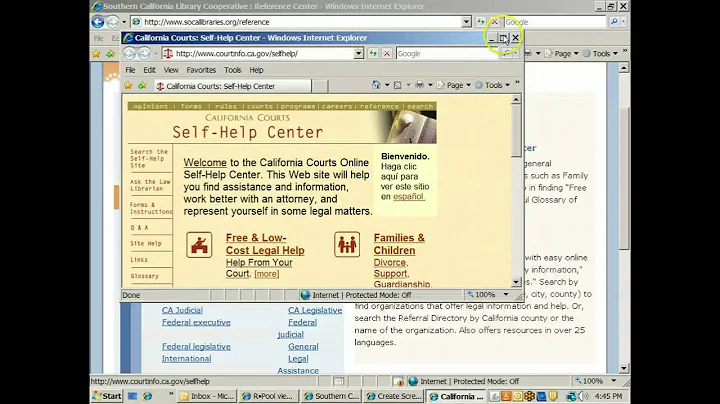Click the Families & Children link
The width and height of the screenshot is (720, 404).
(399, 244)
